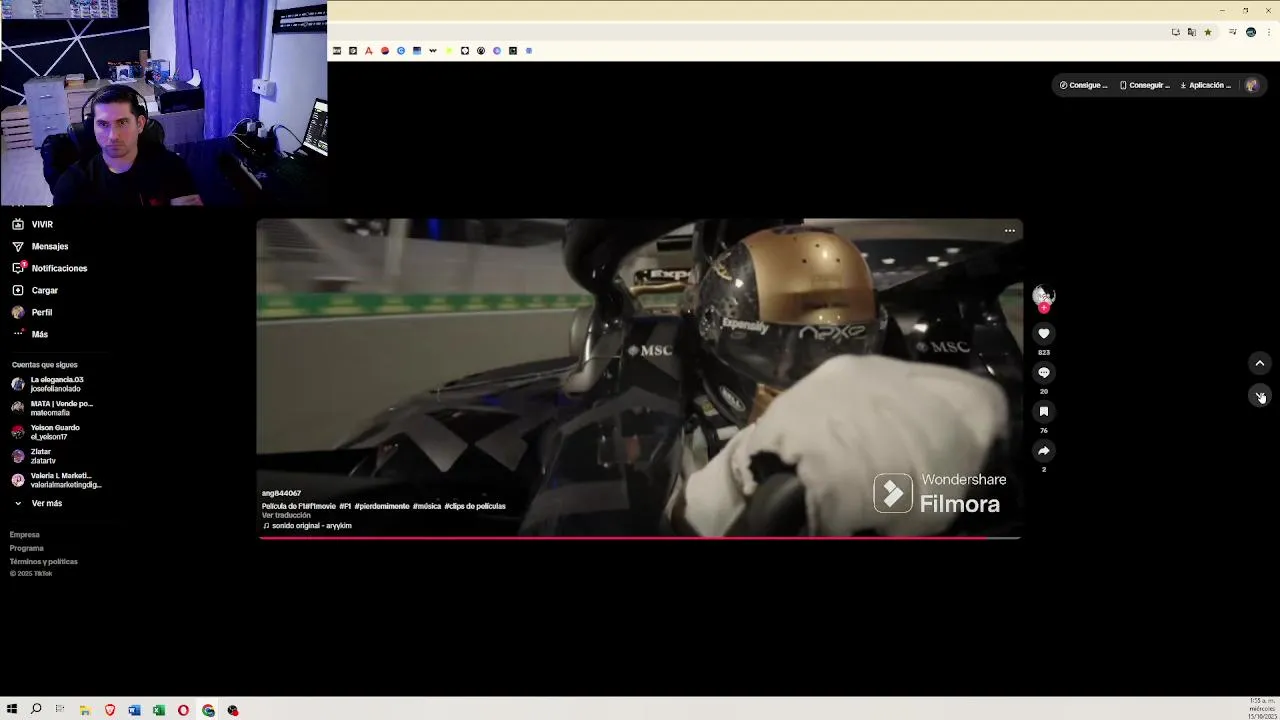Click the Conseguir... app button
Viewport: 1280px width, 720px height.
(x=1145, y=86)
